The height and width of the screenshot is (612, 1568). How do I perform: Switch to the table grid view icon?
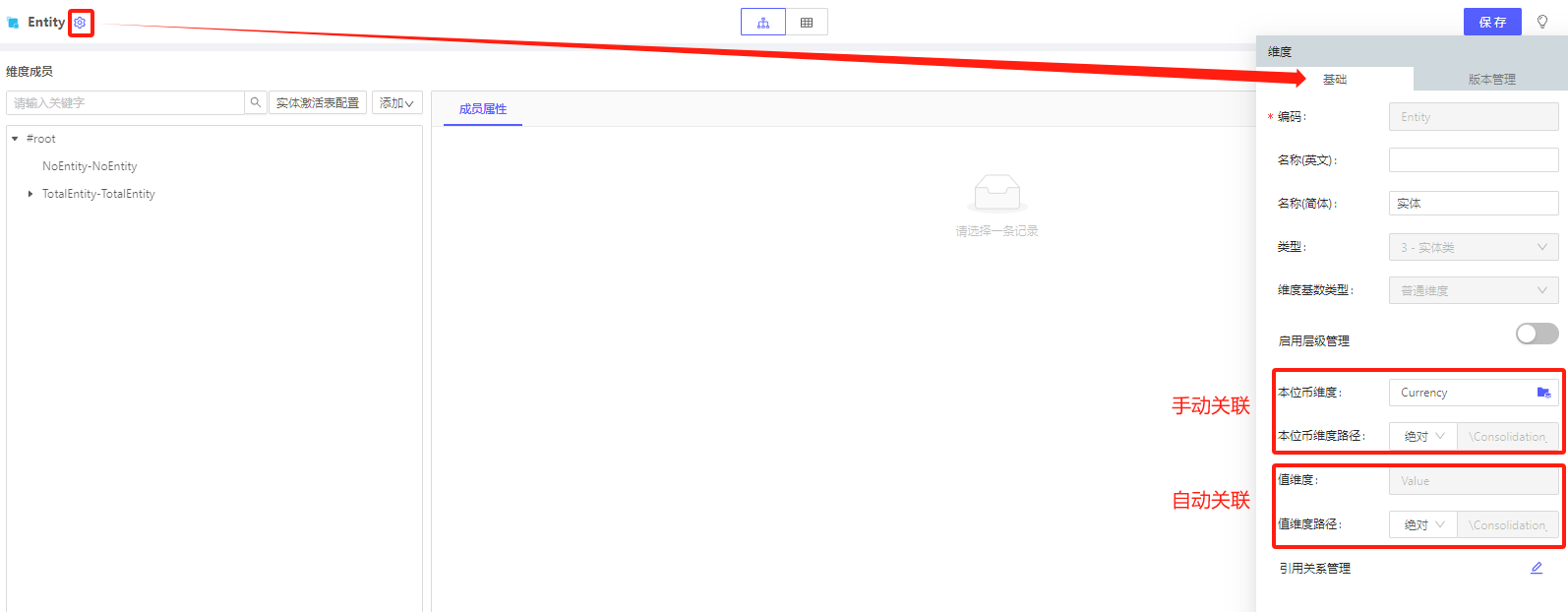pos(807,23)
